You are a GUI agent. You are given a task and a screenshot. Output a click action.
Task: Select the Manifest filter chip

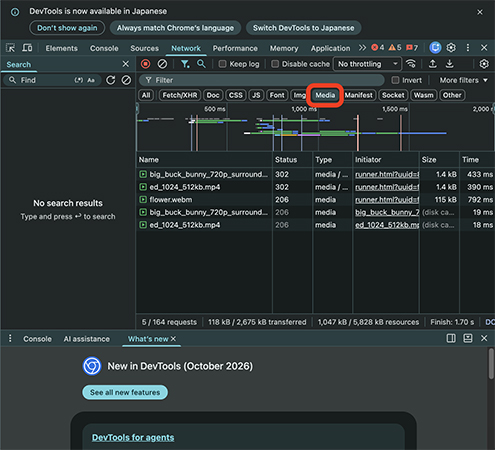359,95
